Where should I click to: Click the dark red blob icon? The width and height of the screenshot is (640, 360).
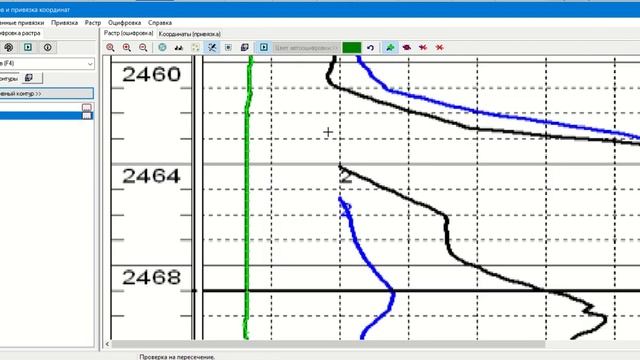[x=407, y=47]
